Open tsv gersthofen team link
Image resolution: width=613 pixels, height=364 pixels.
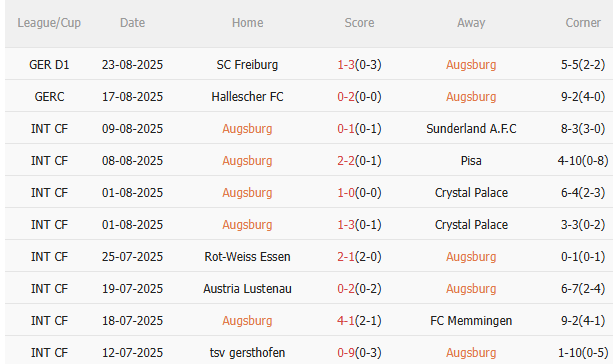coord(247,353)
